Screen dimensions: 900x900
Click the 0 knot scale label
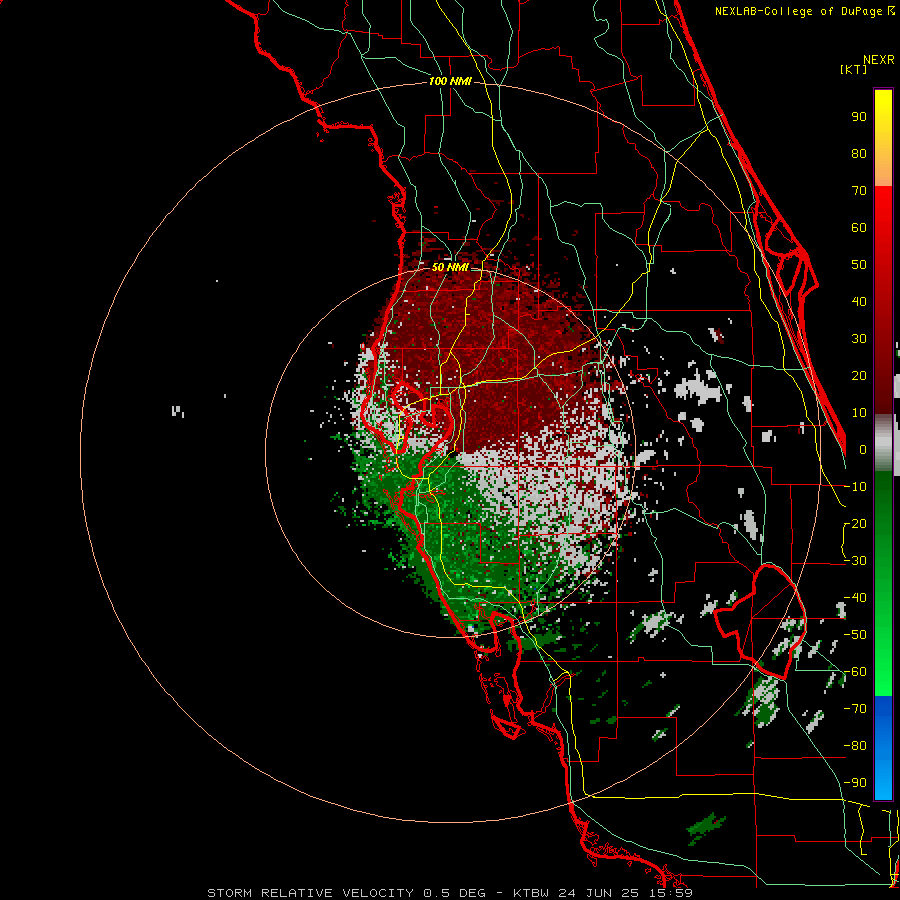pos(863,450)
